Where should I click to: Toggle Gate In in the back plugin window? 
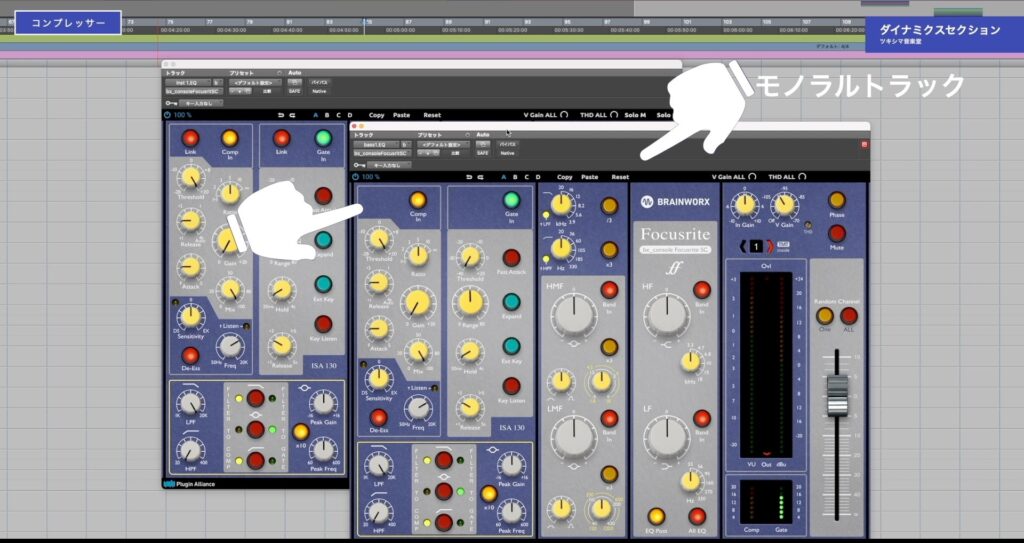[323, 138]
